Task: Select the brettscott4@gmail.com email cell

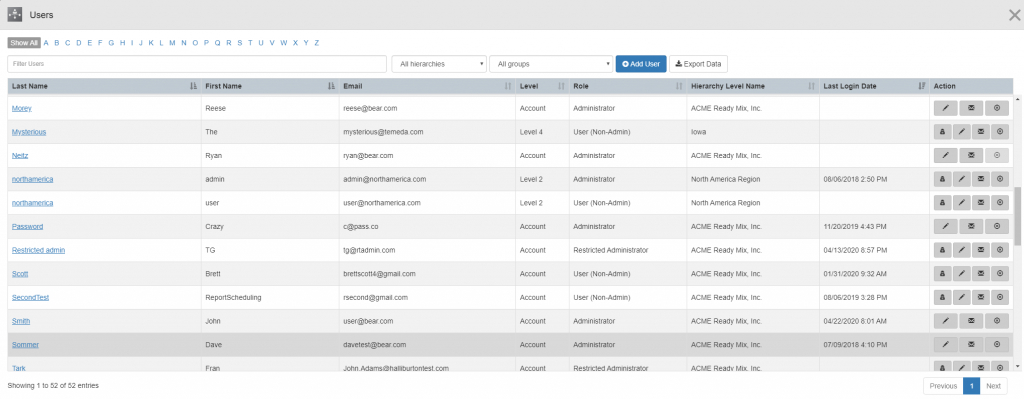Action: [428, 274]
